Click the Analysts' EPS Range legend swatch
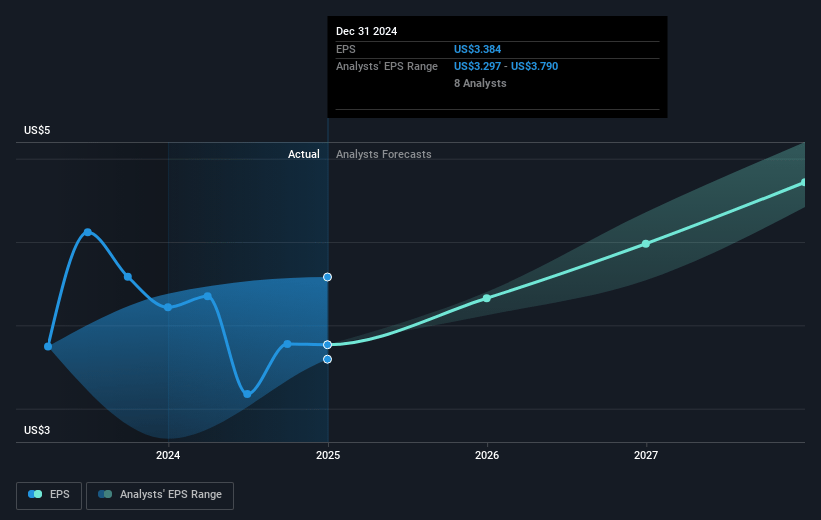This screenshot has height=520, width=821. (x=105, y=494)
